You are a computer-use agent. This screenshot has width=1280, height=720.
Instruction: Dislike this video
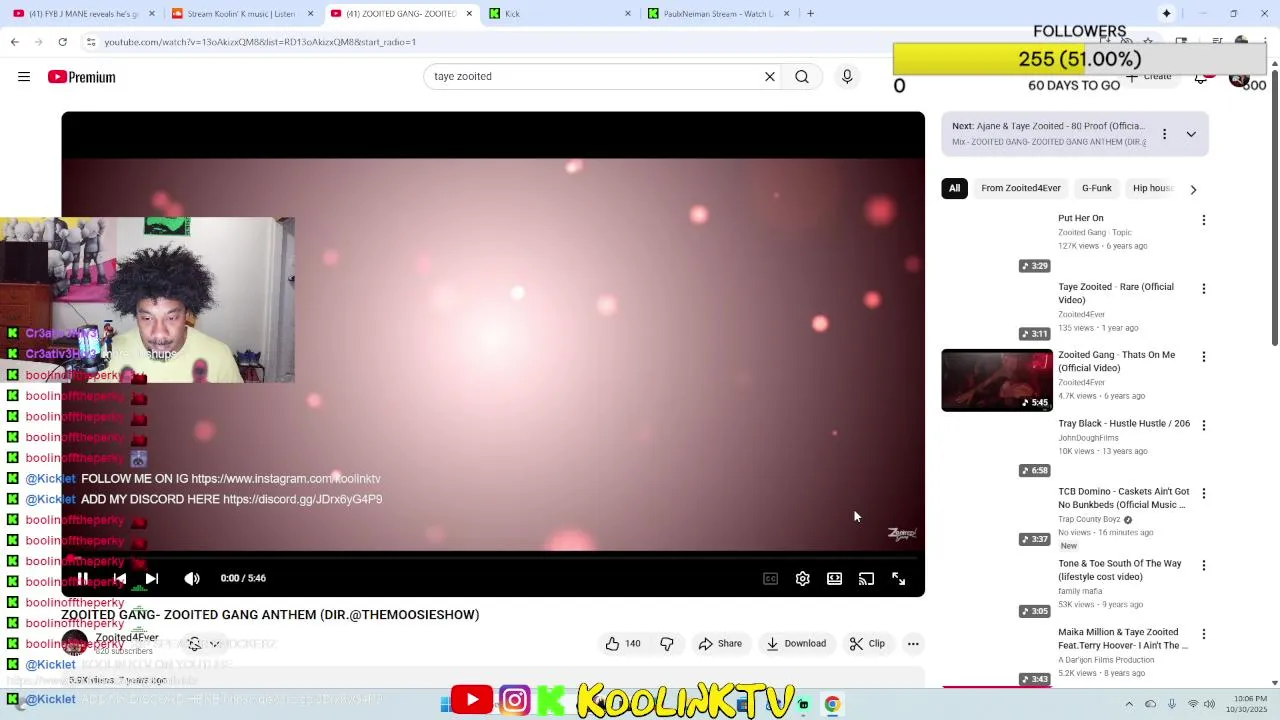coord(667,644)
